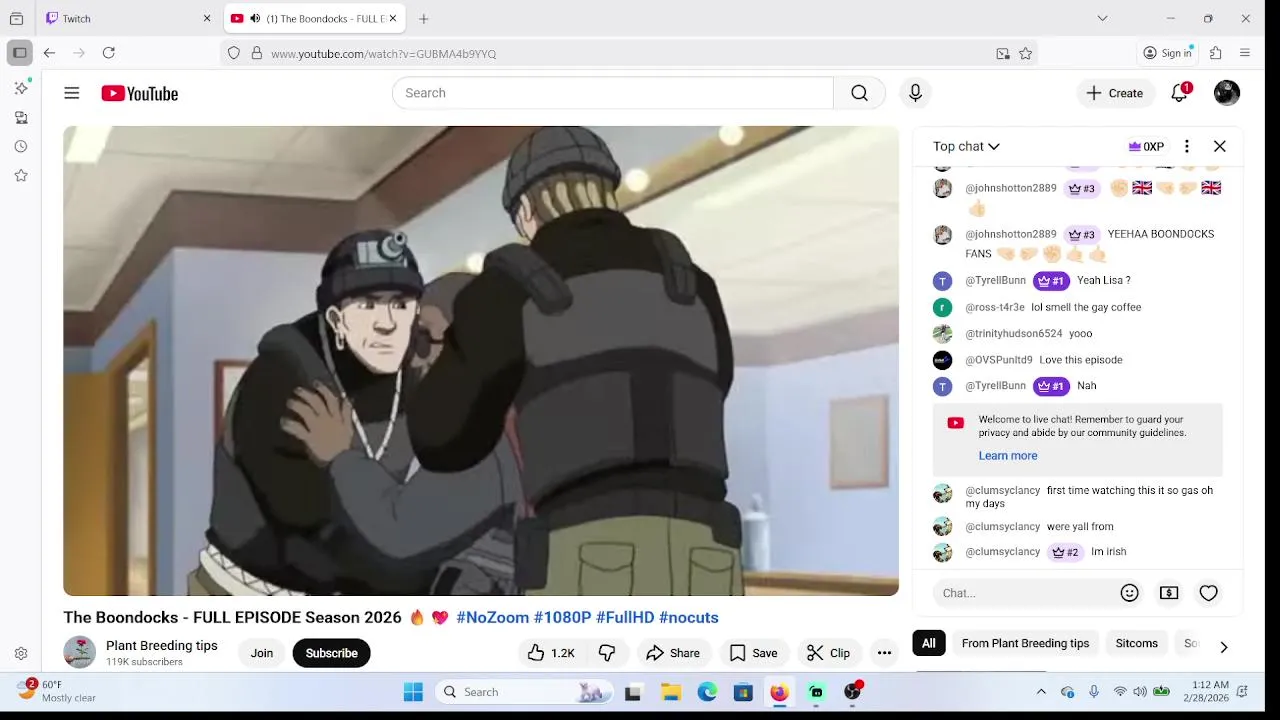Open live chat more options menu
This screenshot has height=720, width=1280.
pyautogui.click(x=1186, y=146)
